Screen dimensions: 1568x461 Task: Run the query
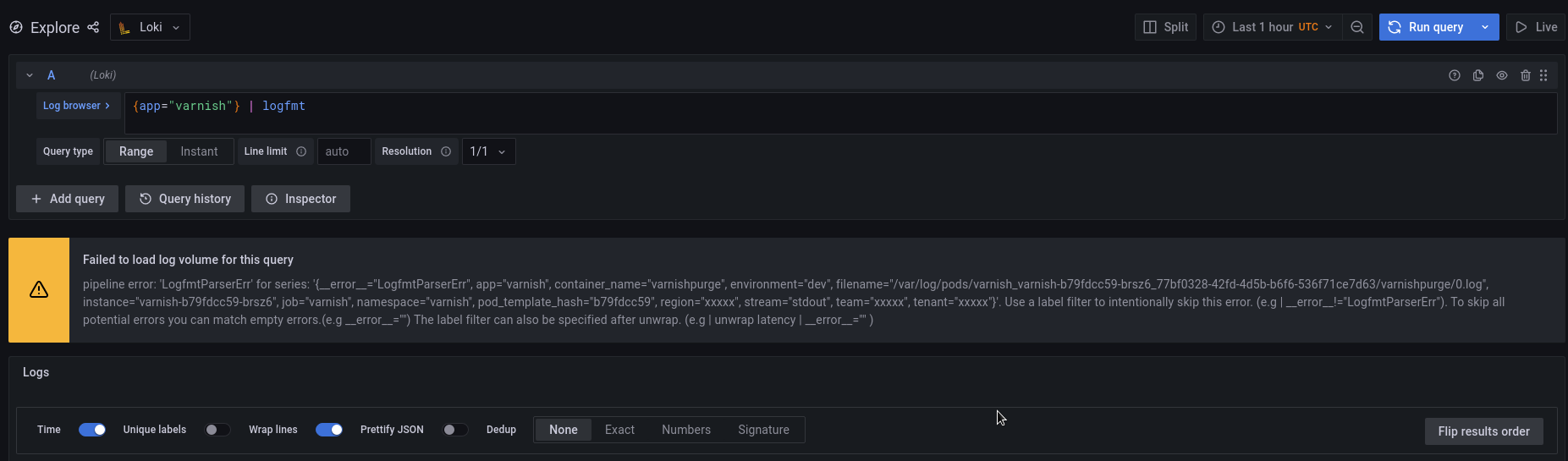pos(1426,27)
